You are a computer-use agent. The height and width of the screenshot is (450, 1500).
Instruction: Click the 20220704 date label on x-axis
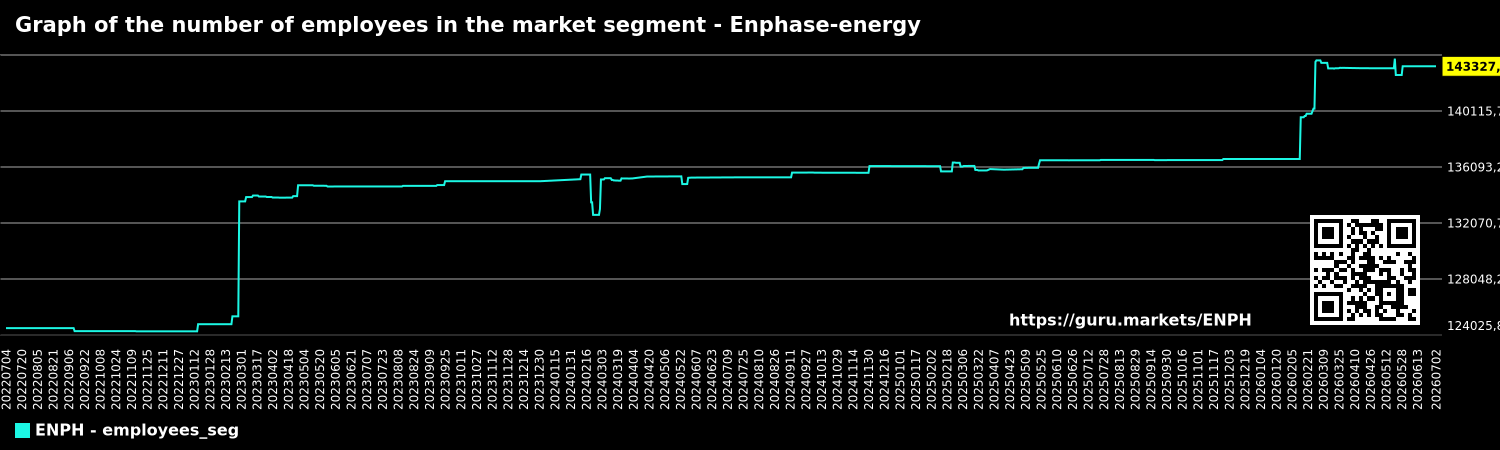coord(7,378)
